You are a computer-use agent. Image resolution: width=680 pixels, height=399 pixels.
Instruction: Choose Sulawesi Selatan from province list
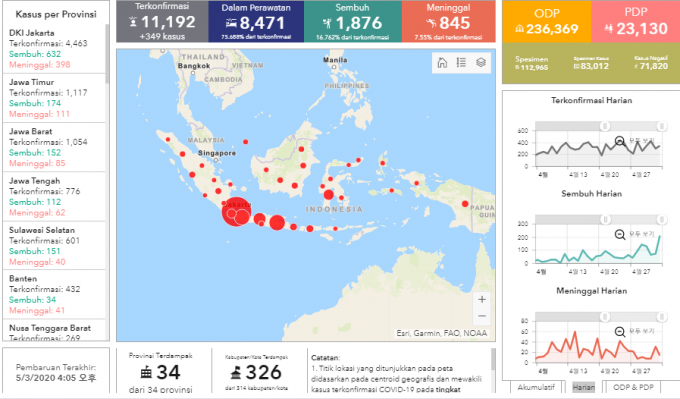[54, 245]
